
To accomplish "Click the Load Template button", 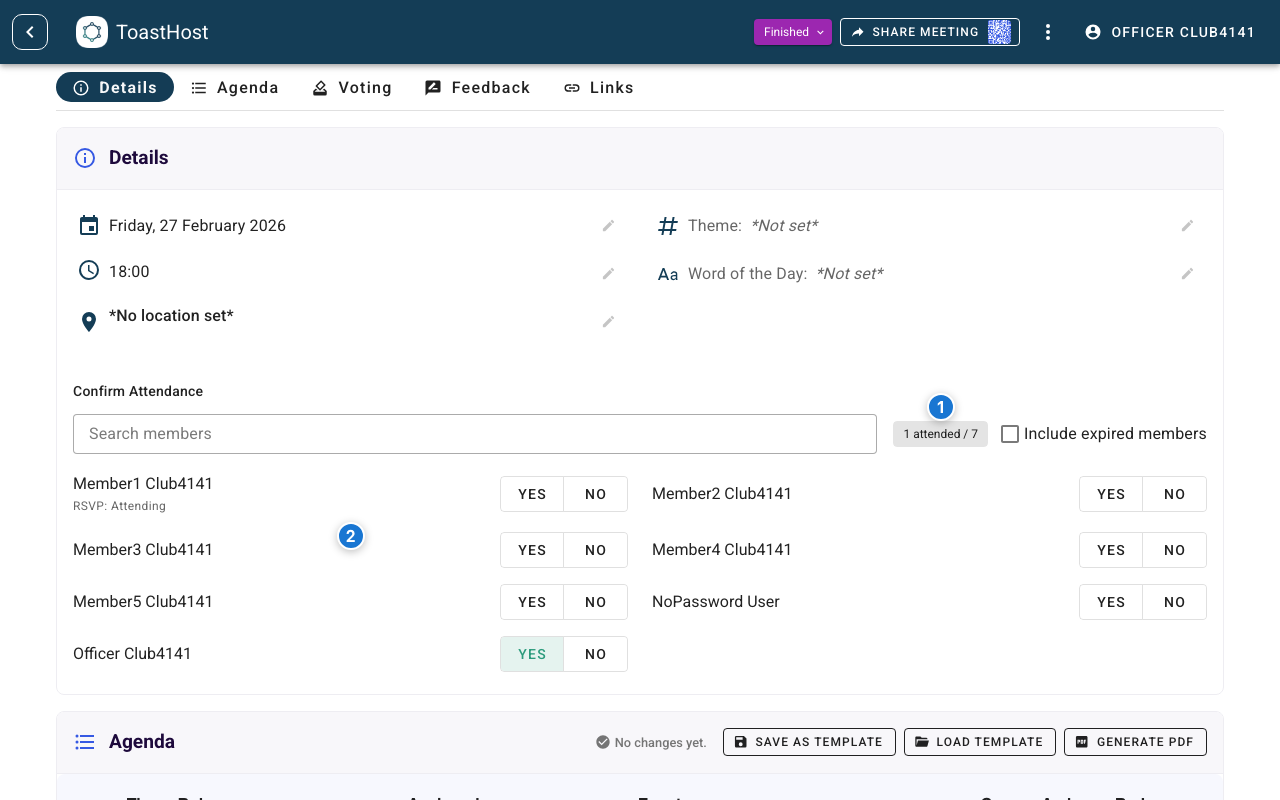I will tap(979, 742).
